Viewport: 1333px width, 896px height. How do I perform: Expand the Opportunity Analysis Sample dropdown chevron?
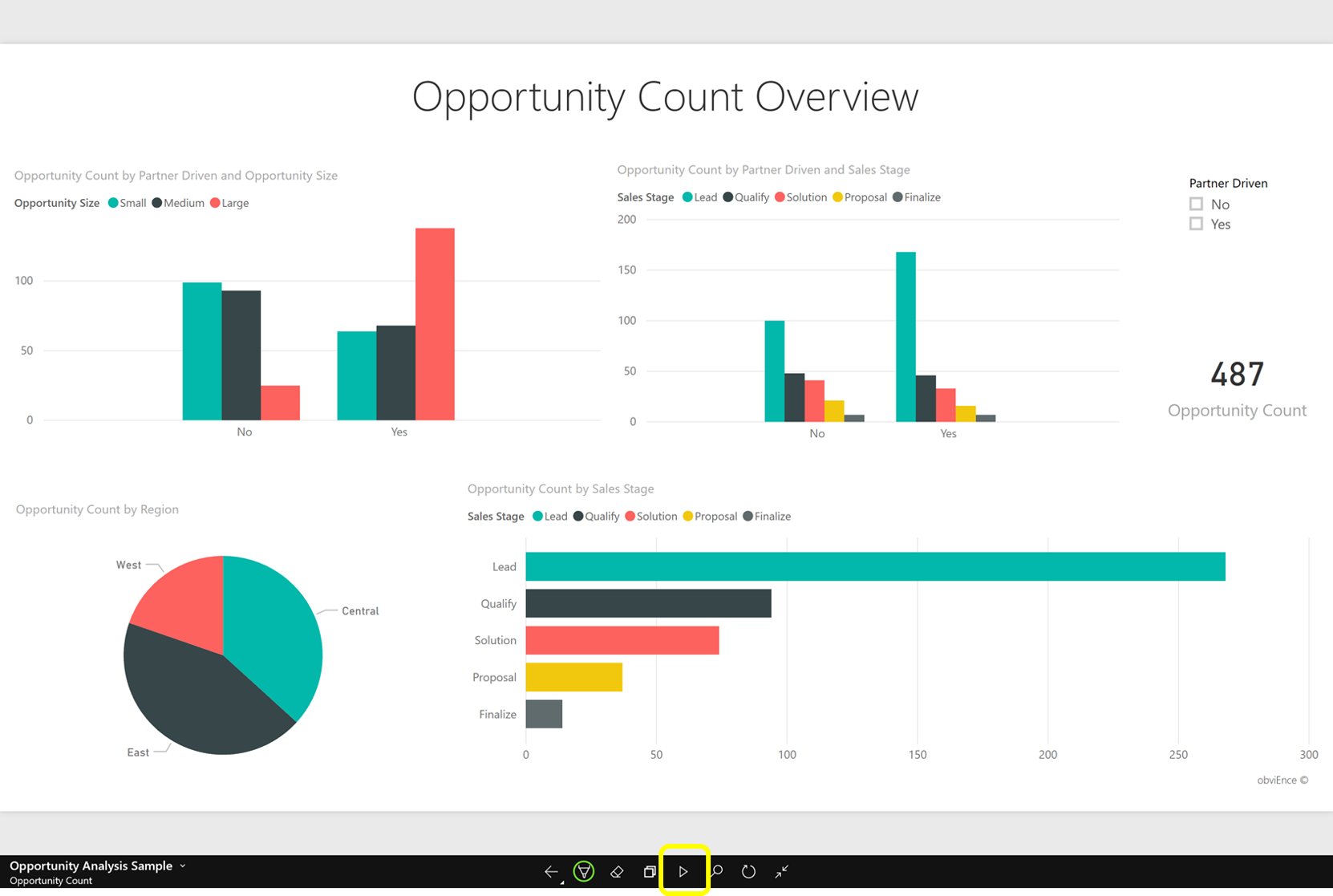pos(183,866)
